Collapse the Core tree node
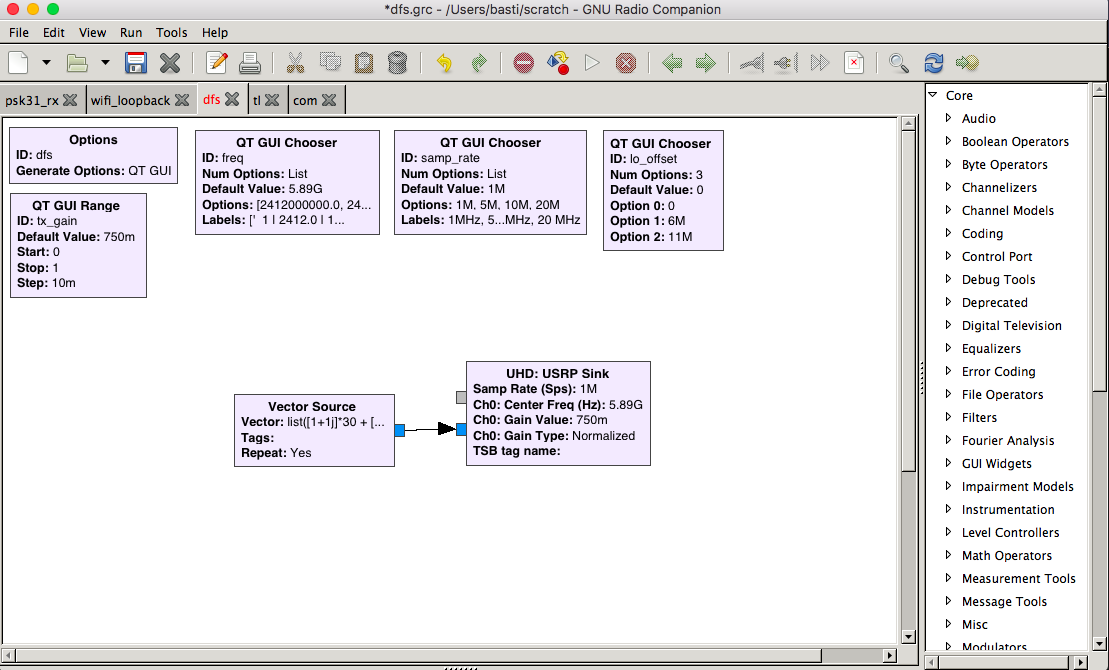Screen dimensions: 1109x670 click(933, 95)
